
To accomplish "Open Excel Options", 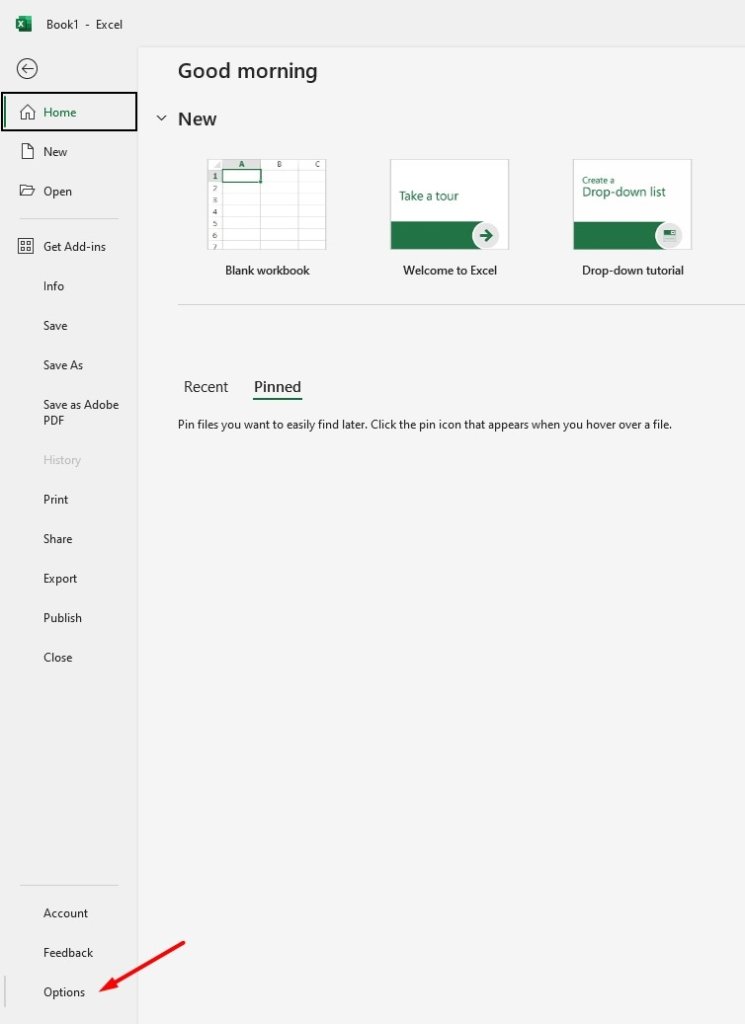I will tap(64, 992).
